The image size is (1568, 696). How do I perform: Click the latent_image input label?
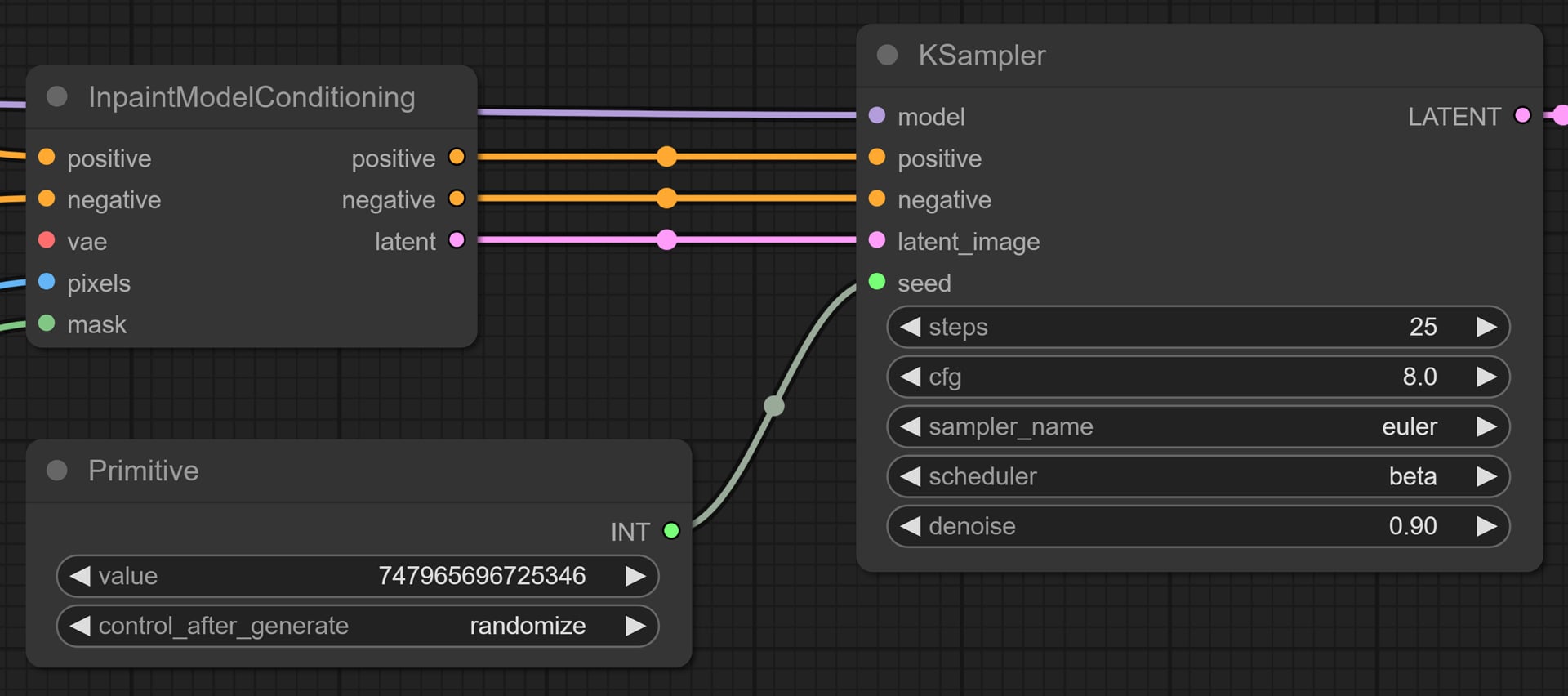coord(969,242)
